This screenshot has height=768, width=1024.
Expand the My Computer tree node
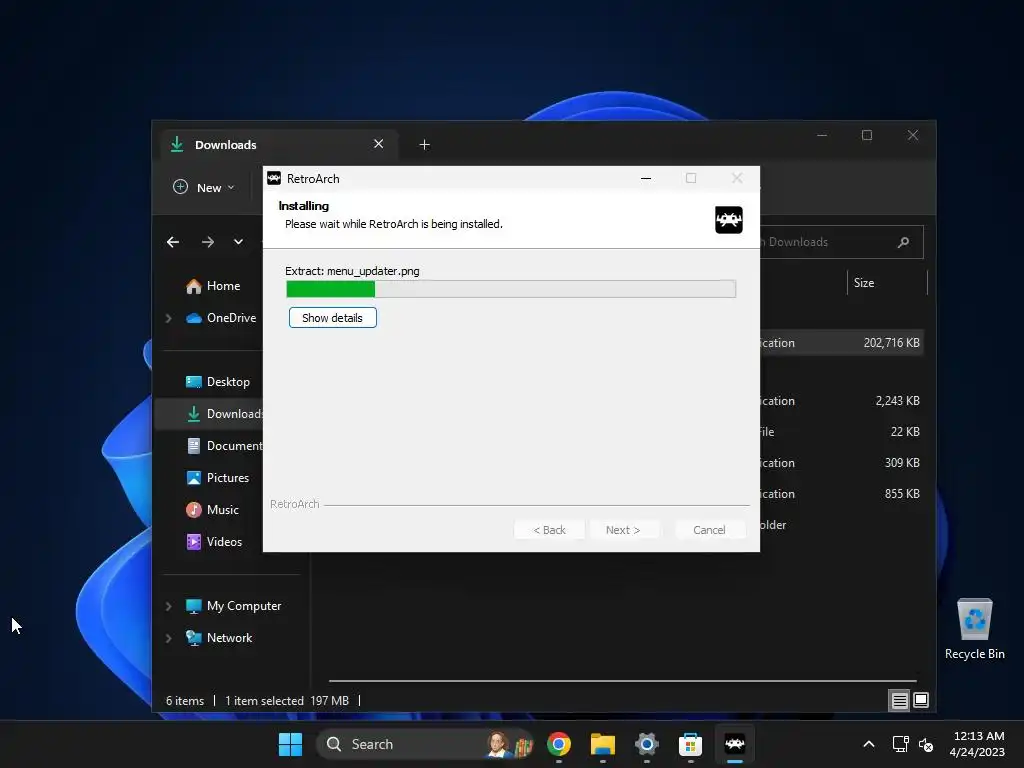pos(168,606)
